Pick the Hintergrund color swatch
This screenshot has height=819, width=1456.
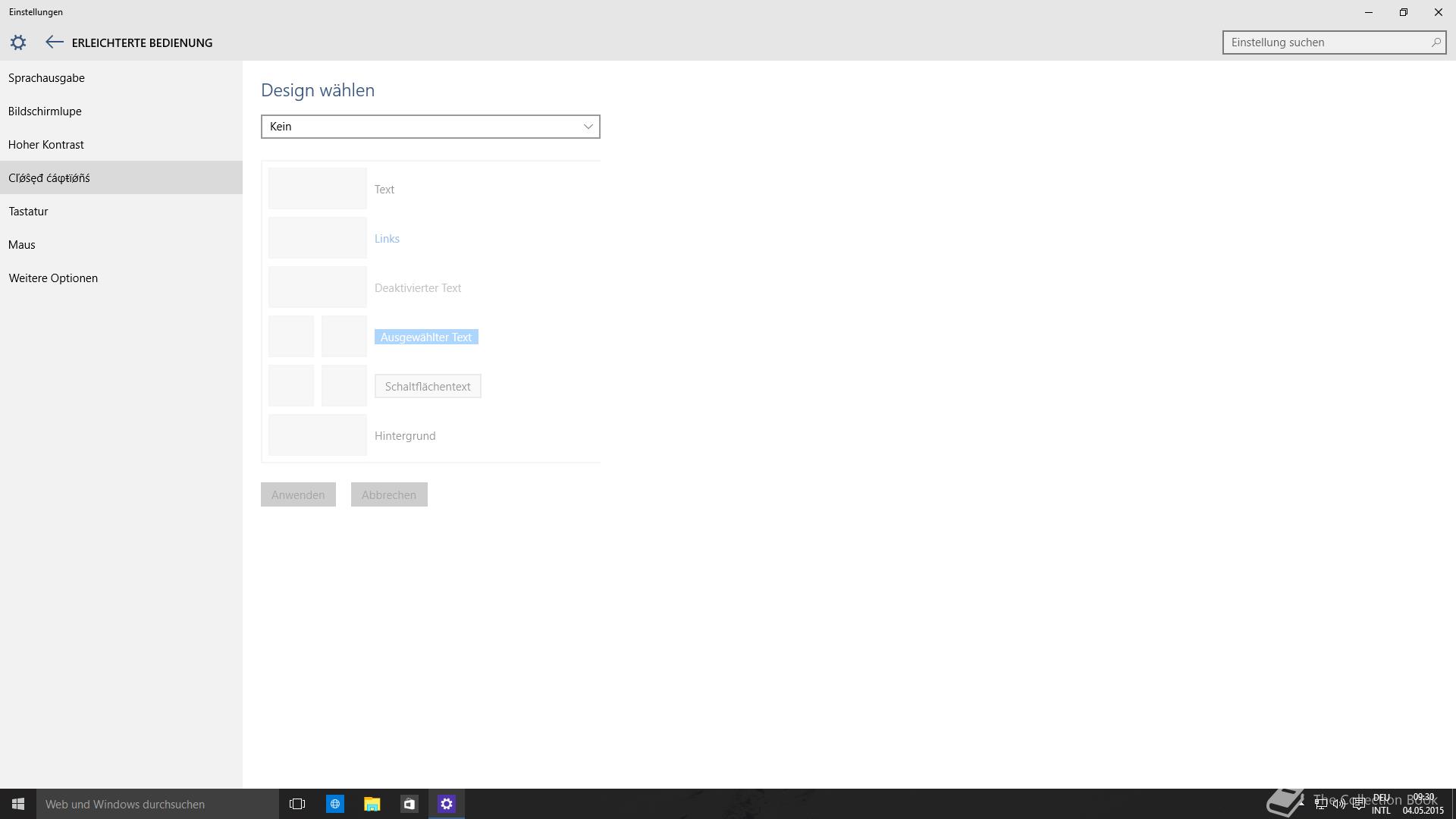317,435
